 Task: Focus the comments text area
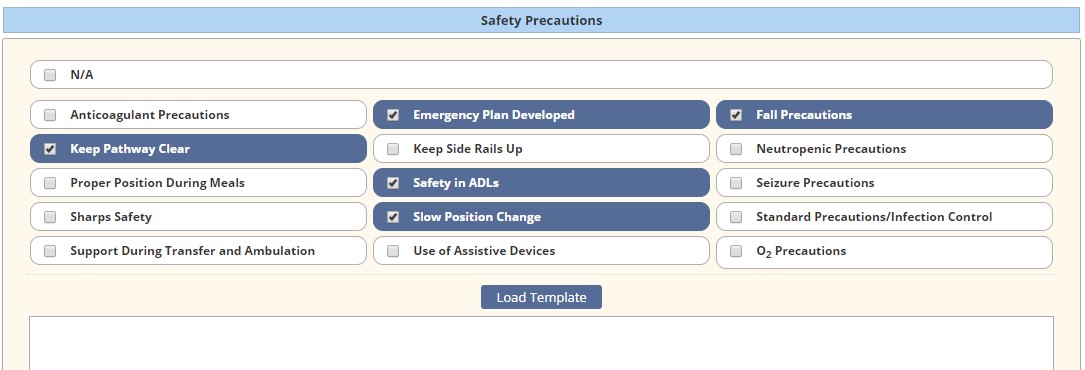pyautogui.click(x=541, y=343)
